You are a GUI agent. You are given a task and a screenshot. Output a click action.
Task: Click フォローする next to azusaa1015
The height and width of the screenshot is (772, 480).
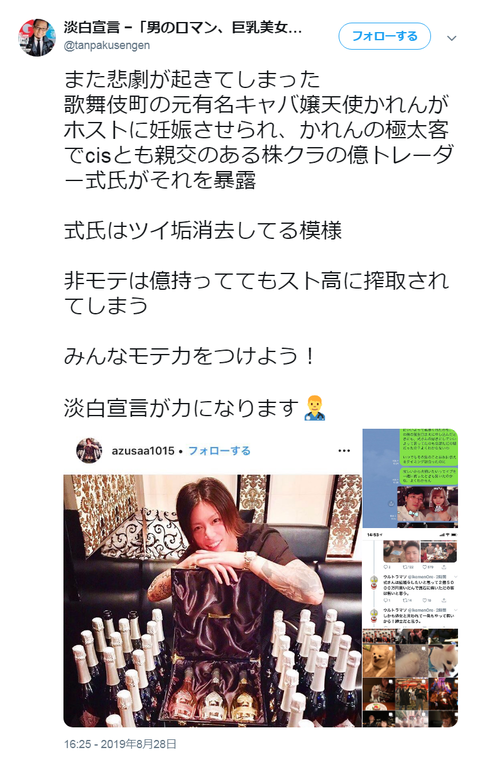[220, 451]
